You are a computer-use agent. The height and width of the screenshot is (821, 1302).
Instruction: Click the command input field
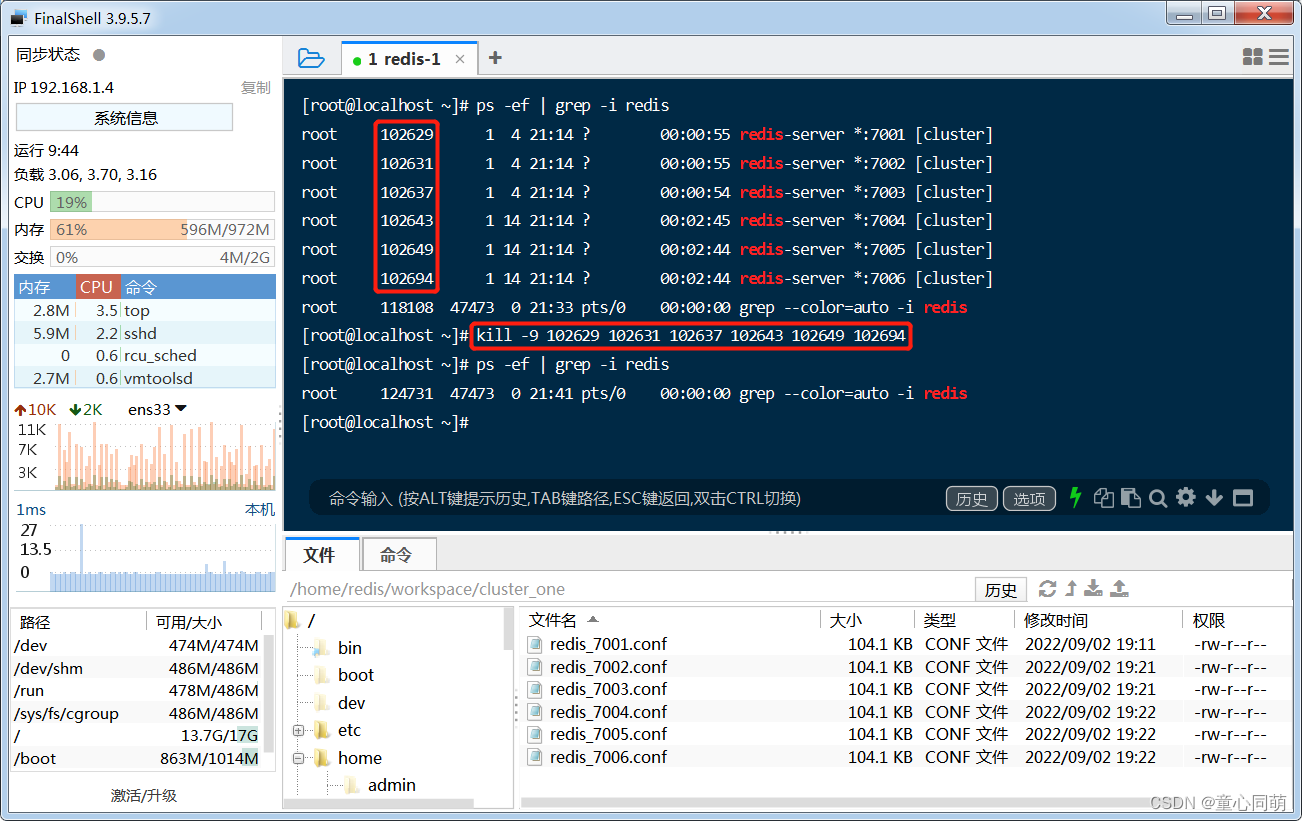[x=630, y=498]
